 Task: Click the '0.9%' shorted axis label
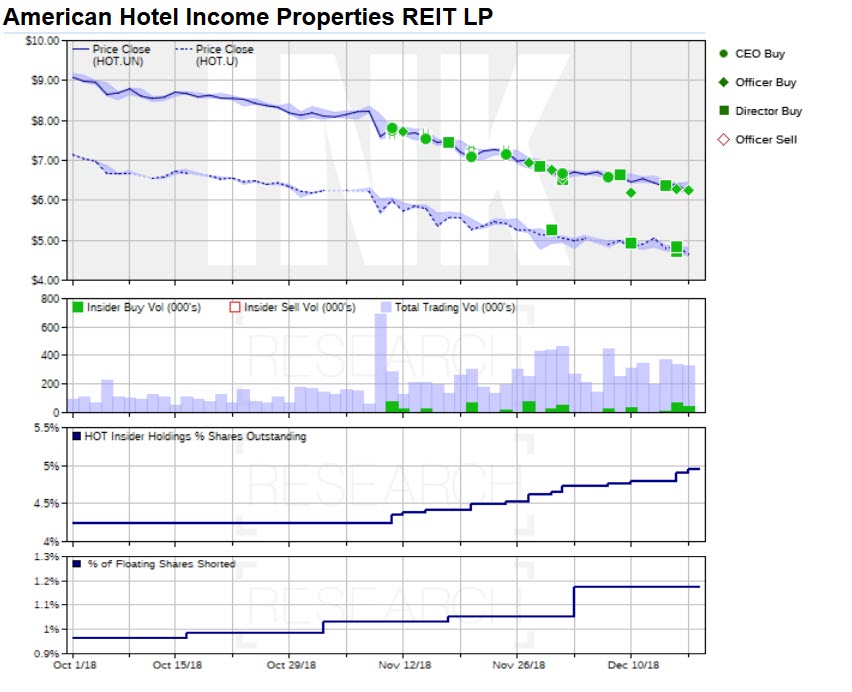[x=46, y=653]
